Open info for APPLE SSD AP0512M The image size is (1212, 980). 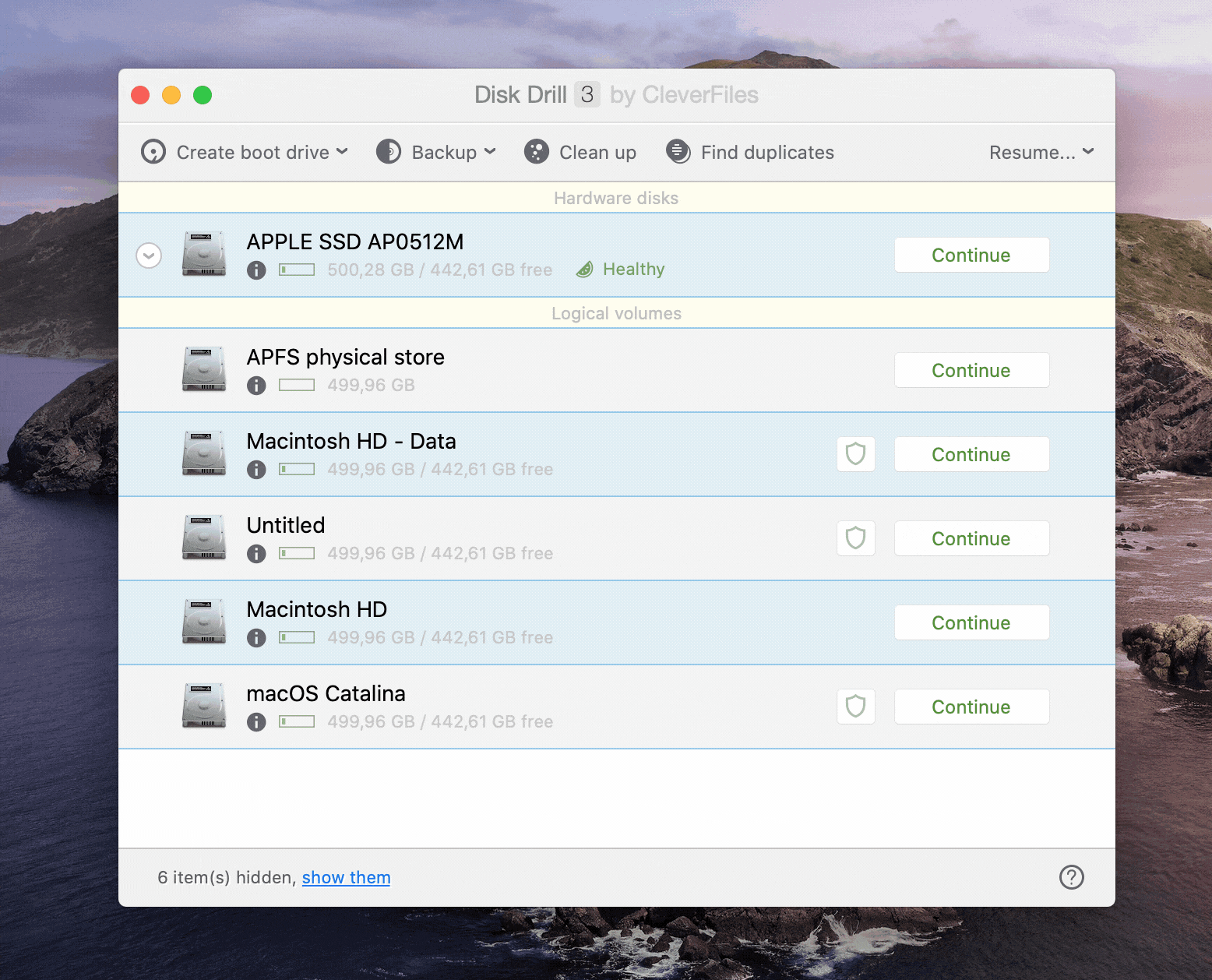(x=256, y=270)
